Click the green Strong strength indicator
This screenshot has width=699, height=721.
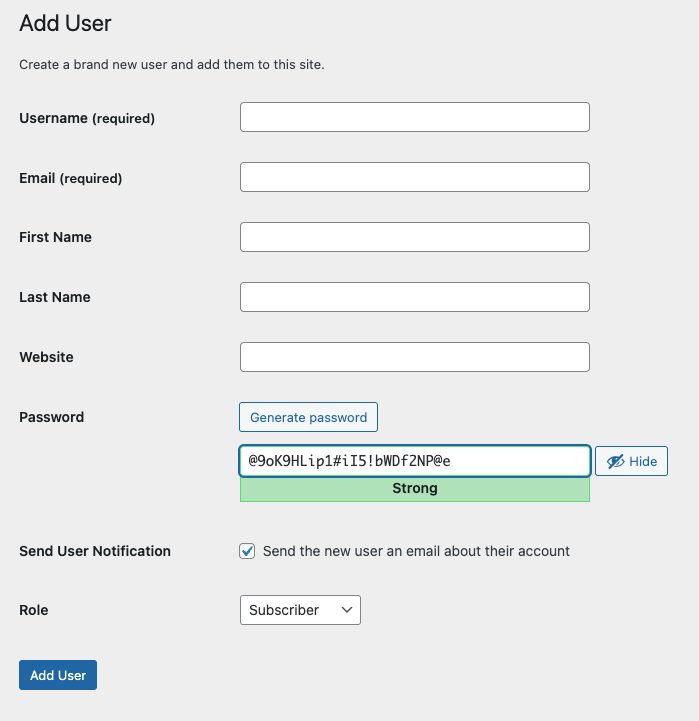(415, 489)
